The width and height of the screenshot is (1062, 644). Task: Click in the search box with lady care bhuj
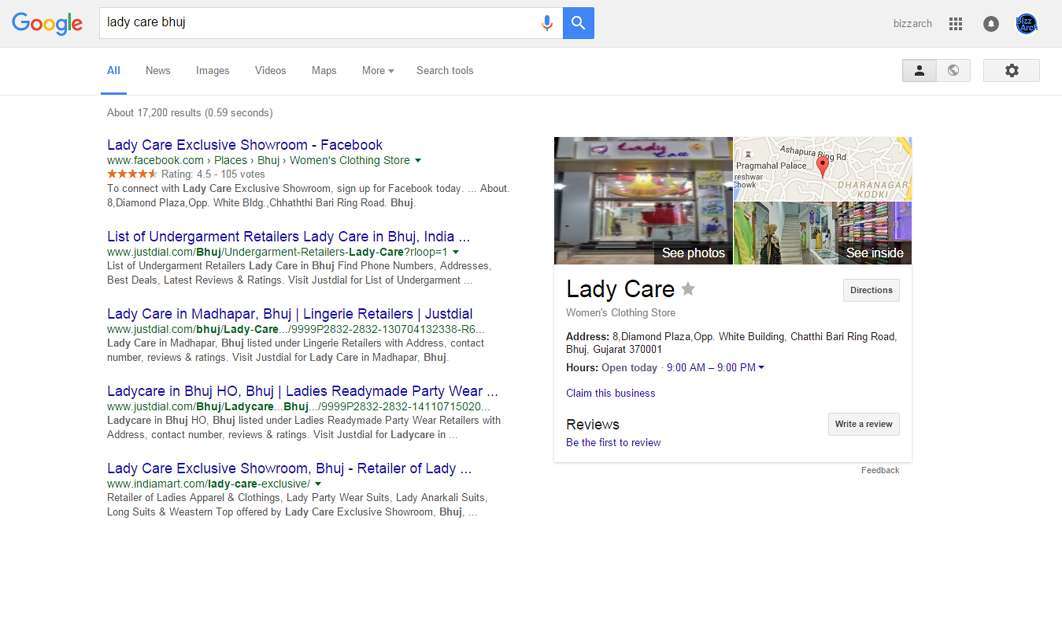pyautogui.click(x=318, y=23)
